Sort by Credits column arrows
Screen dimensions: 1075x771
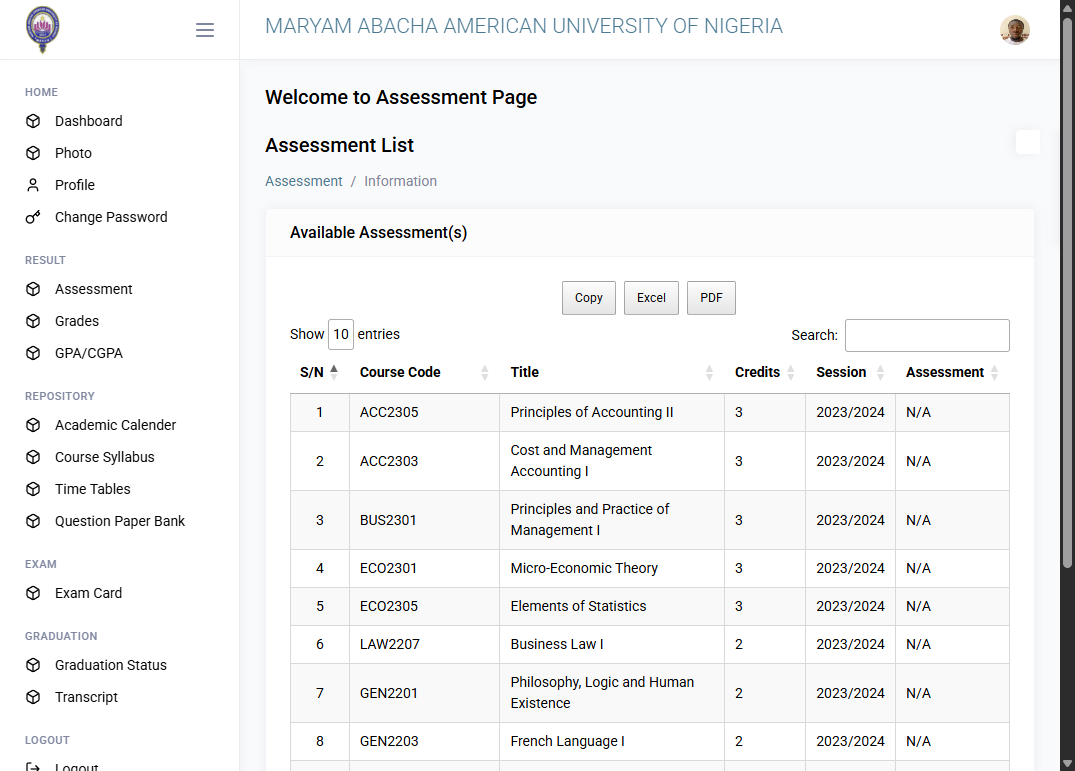(x=790, y=372)
